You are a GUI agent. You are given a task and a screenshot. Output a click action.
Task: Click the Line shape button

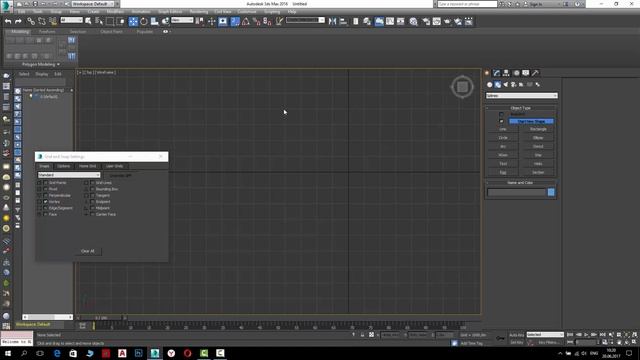(x=503, y=129)
